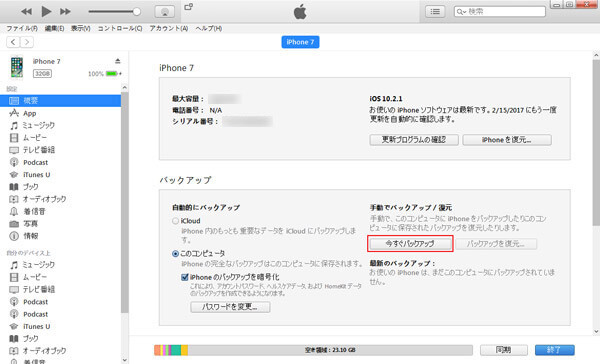This screenshot has width=600, height=364.
Task: Click the AirPlay icon button
Action: [x=165, y=11]
